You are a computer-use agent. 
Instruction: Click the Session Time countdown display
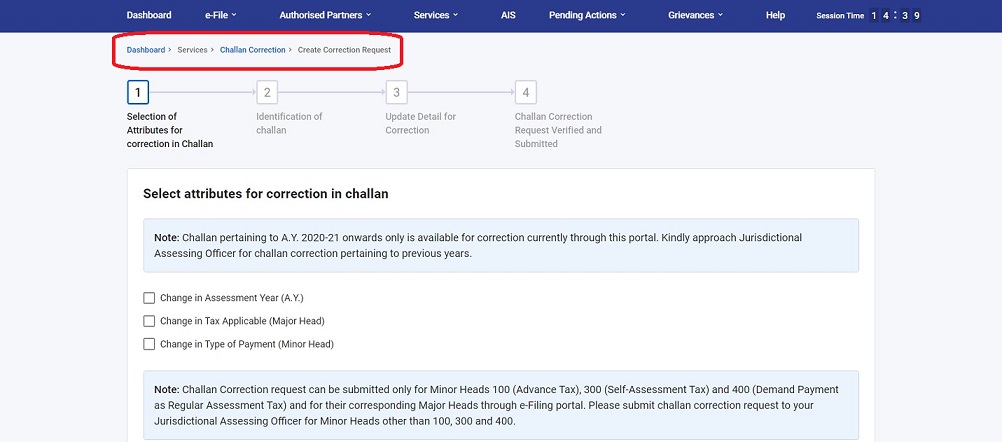click(895, 16)
